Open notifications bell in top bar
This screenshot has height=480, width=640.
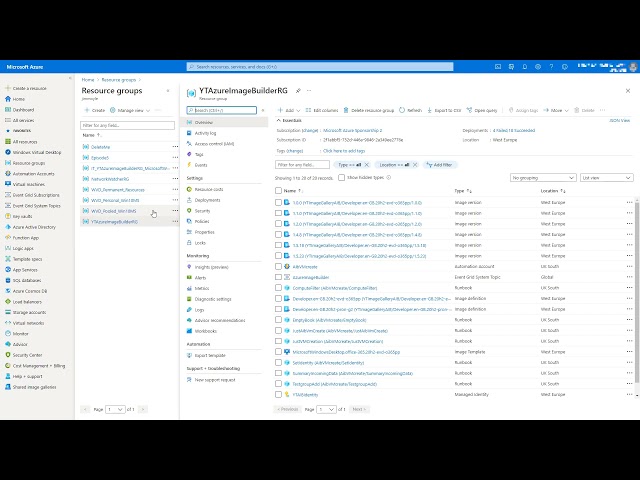(524, 67)
